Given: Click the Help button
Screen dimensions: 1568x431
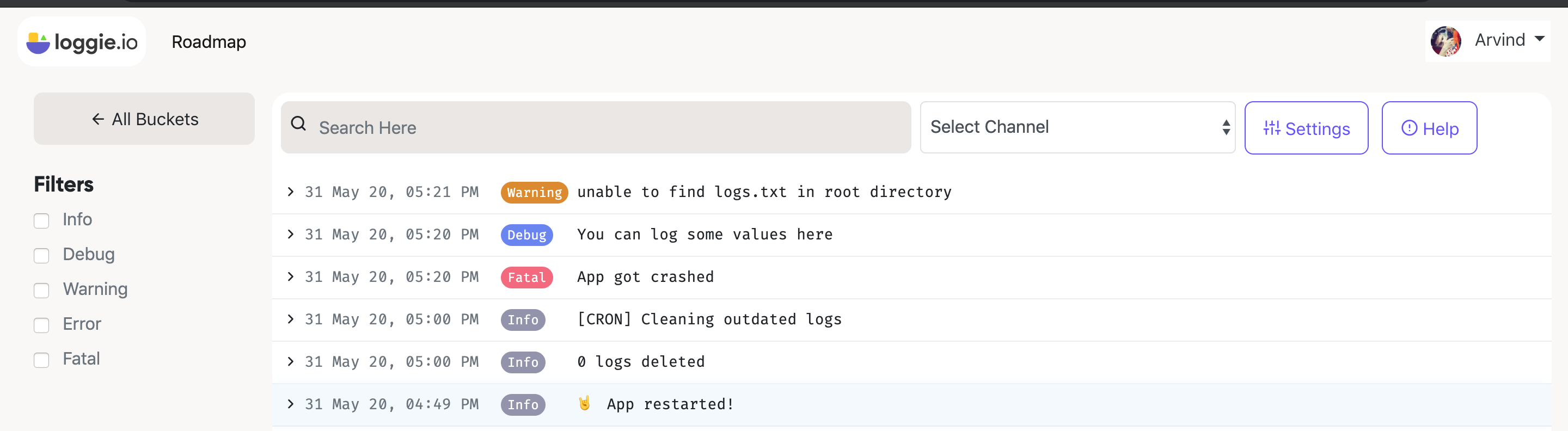Looking at the screenshot, I should [x=1429, y=128].
